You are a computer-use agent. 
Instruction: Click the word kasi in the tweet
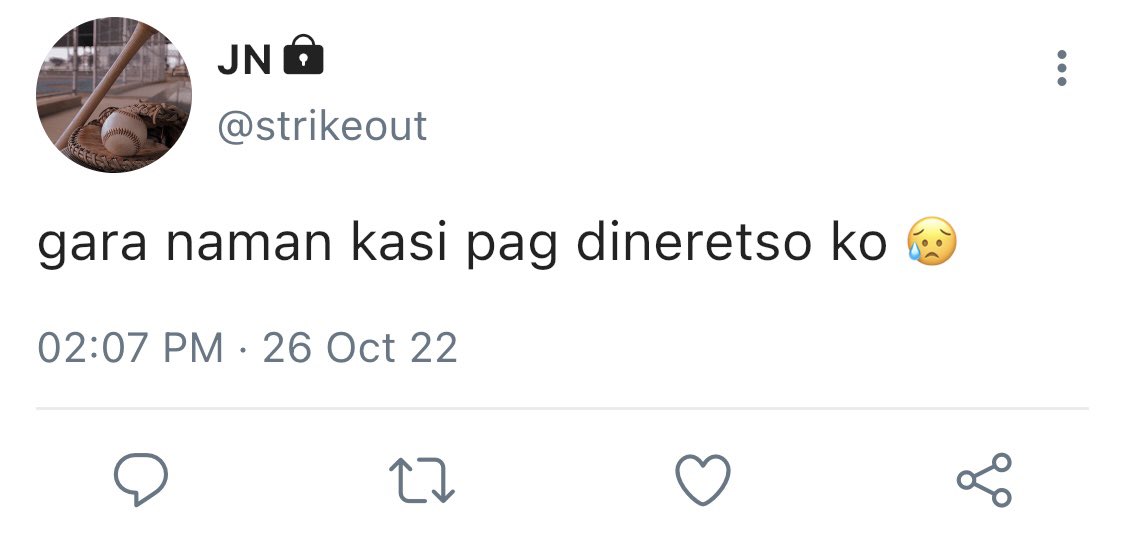[x=400, y=243]
